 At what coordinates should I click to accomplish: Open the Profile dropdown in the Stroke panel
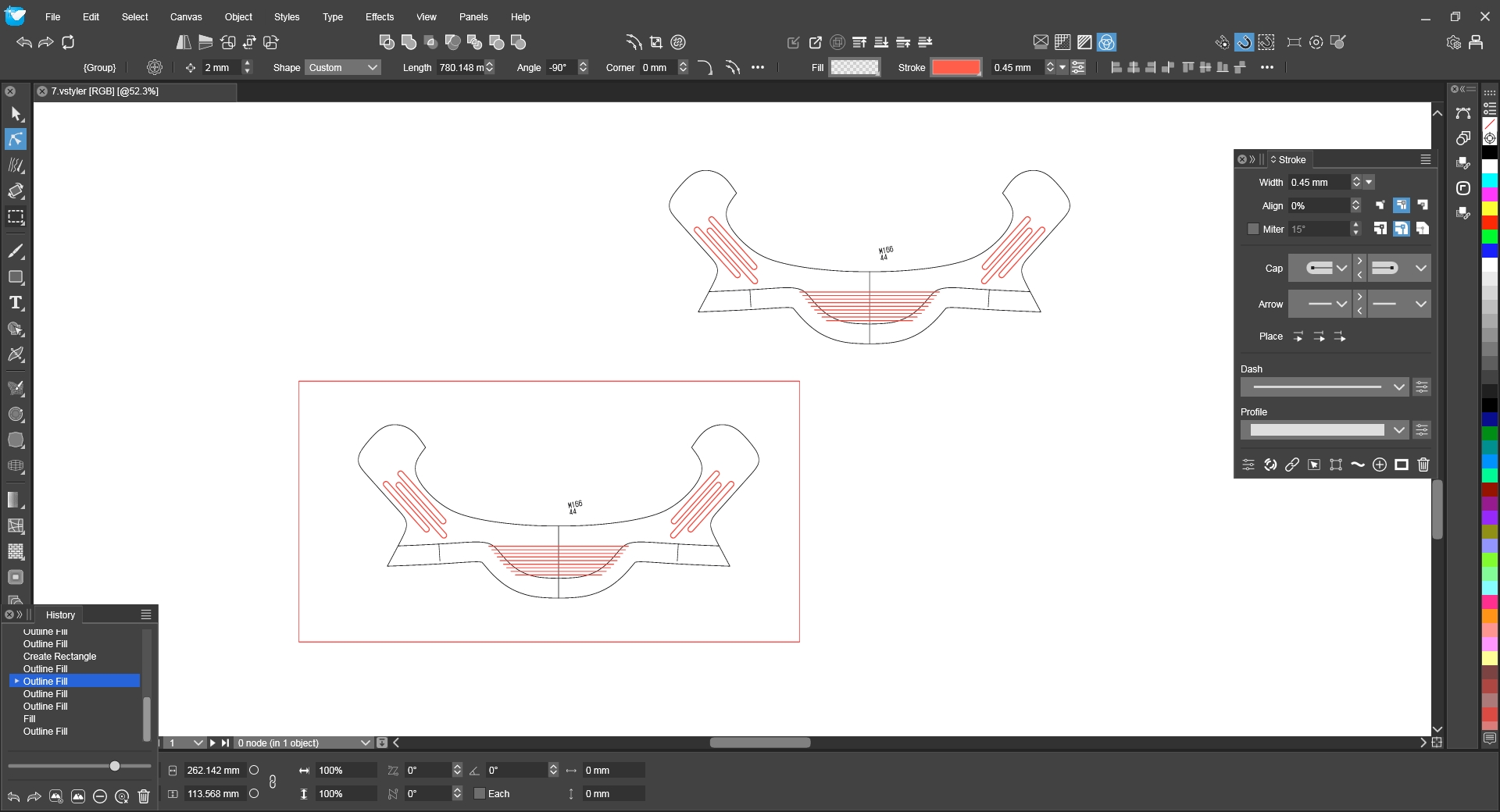[x=1324, y=429]
